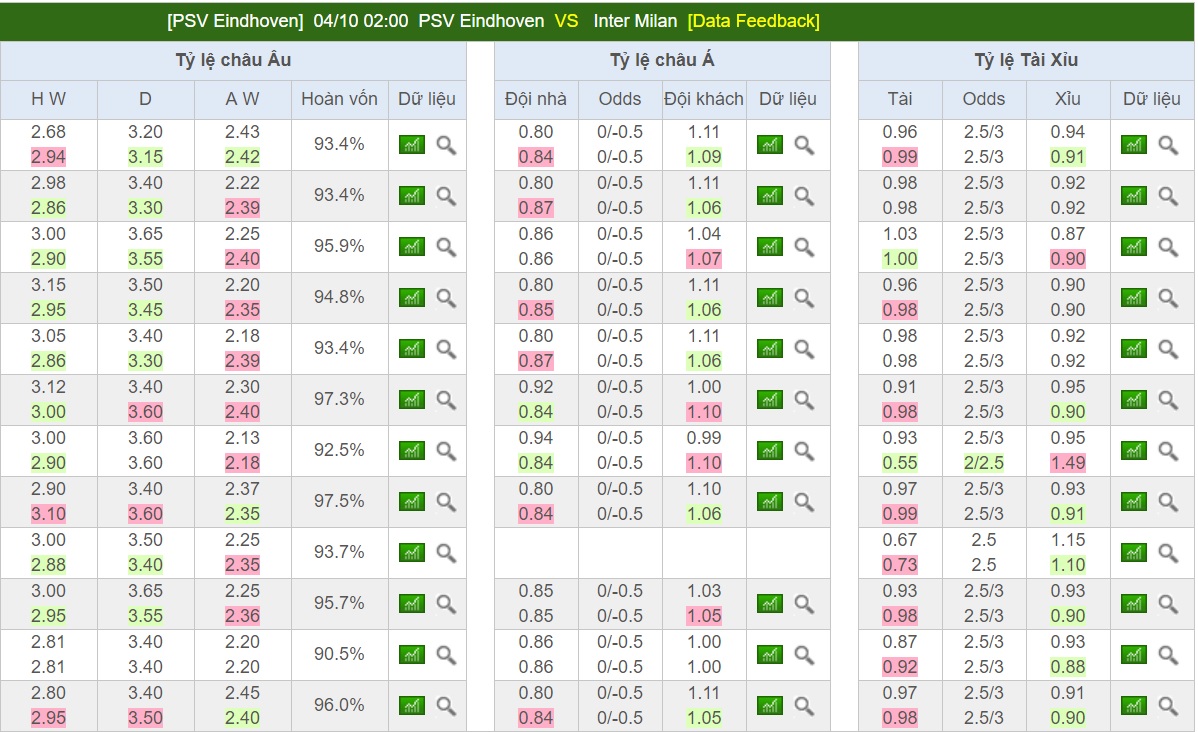Click magnifier icon in the 95.9% payout row
The height and width of the screenshot is (732, 1198).
pyautogui.click(x=446, y=247)
